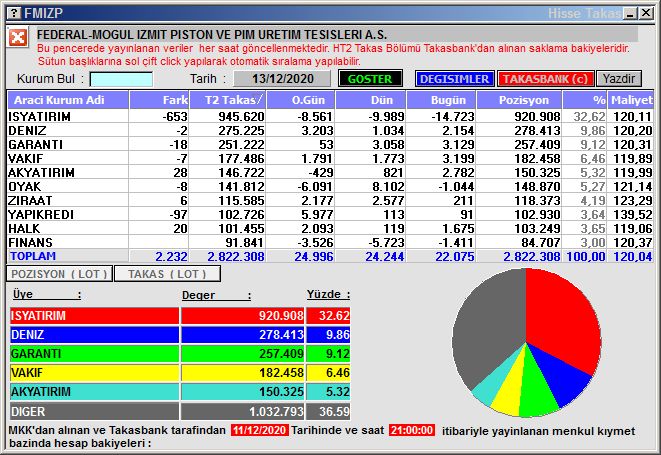Click the Üye column label
The height and width of the screenshot is (455, 661).
point(47,294)
